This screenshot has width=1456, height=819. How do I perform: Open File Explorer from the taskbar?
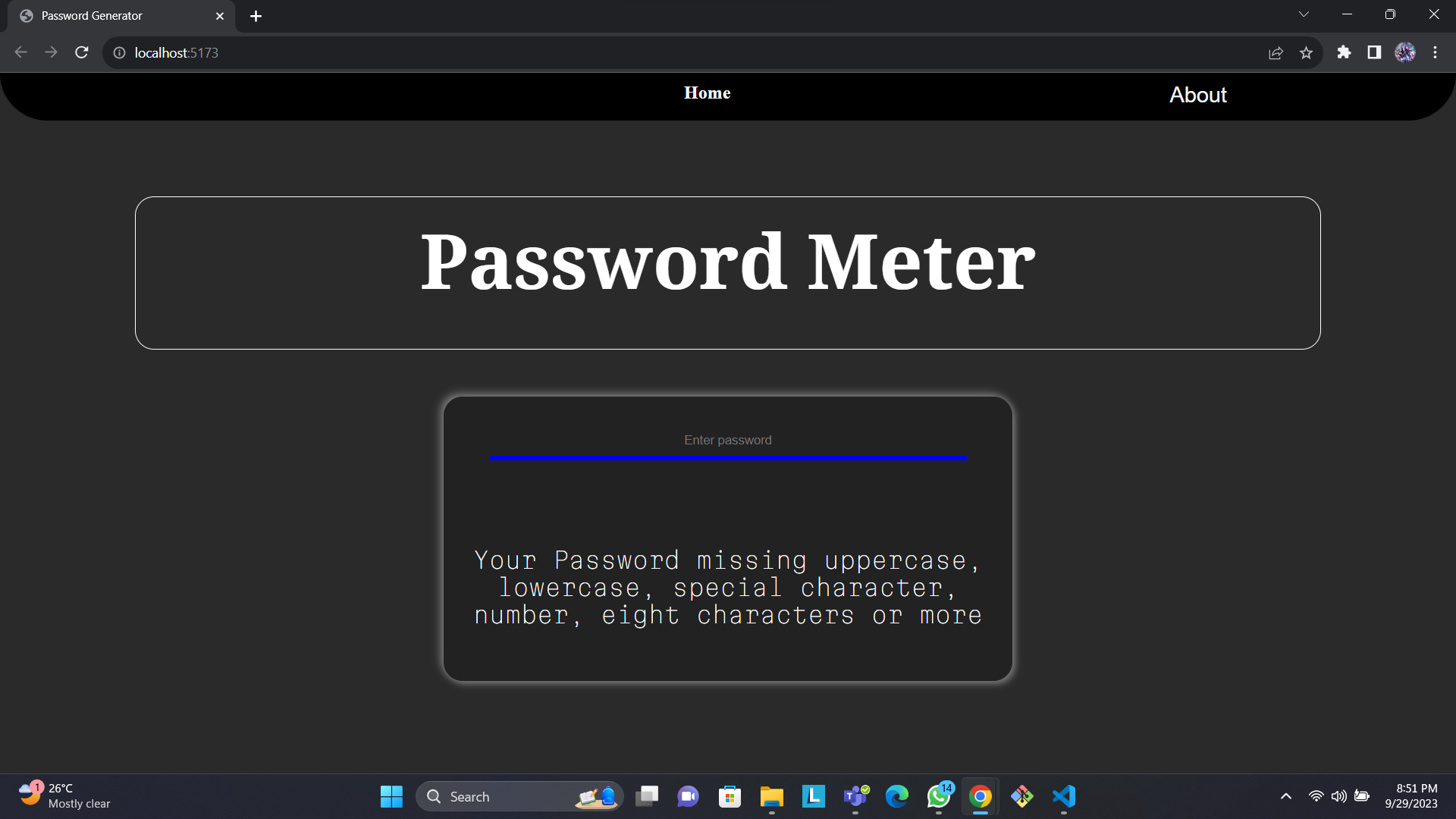(771, 796)
